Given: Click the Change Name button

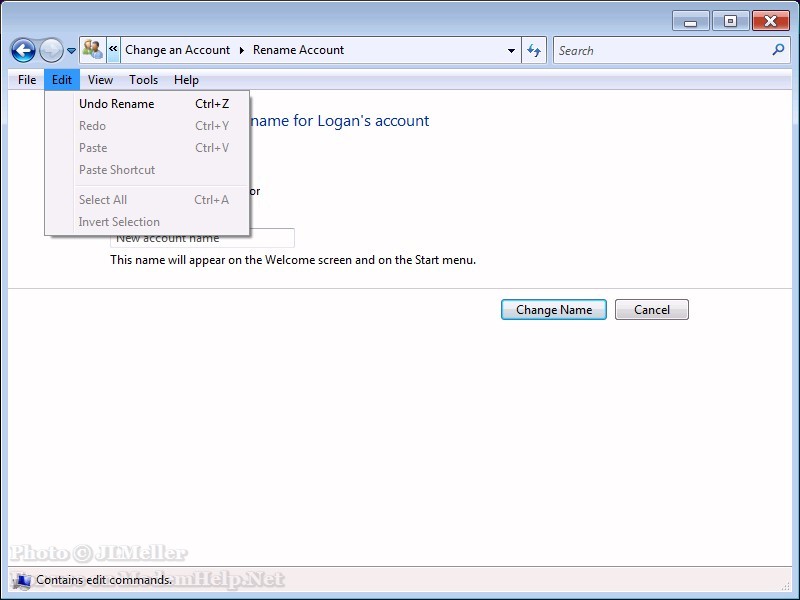Looking at the screenshot, I should (x=554, y=310).
